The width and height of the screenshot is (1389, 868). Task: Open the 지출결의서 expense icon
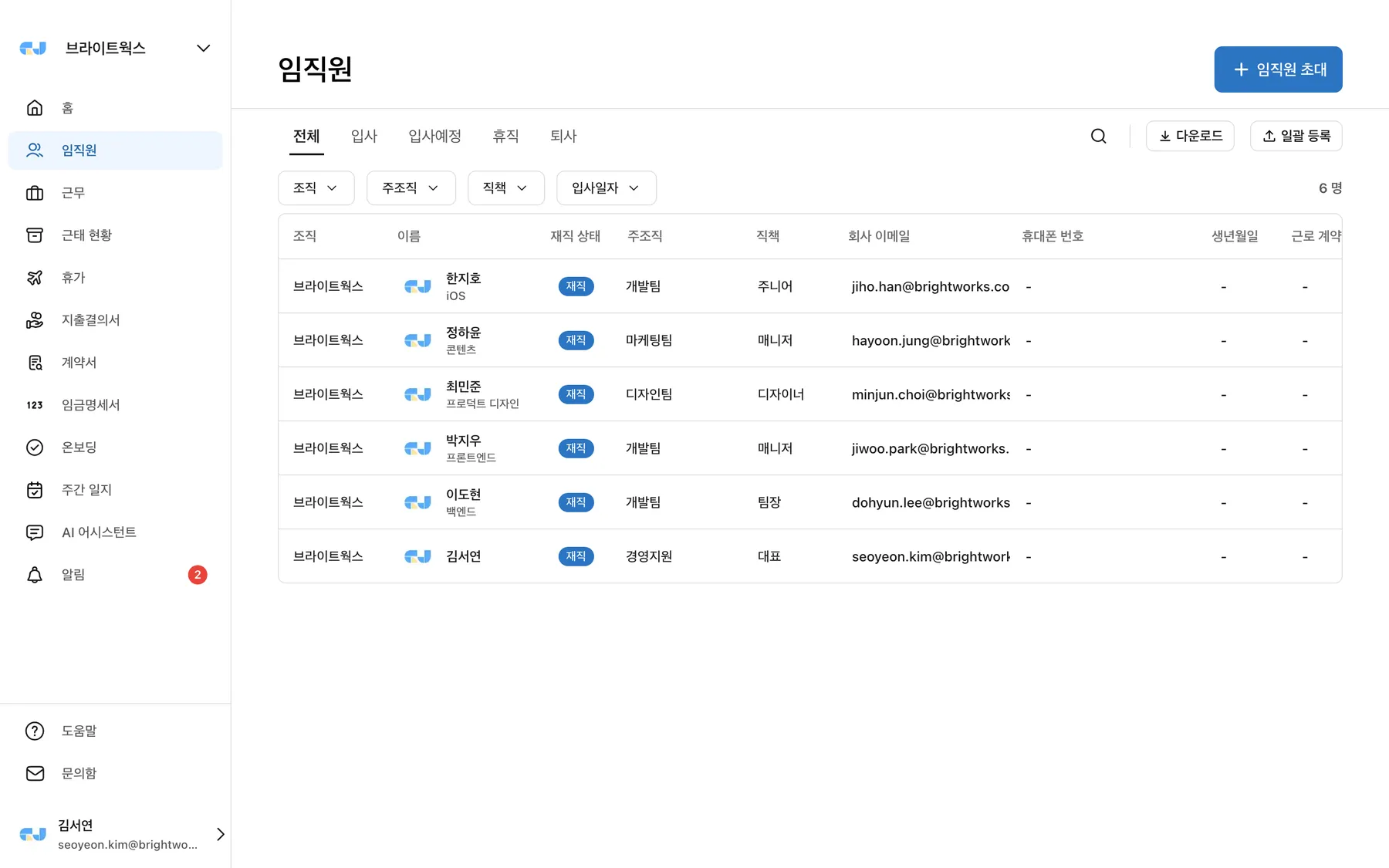(x=35, y=320)
